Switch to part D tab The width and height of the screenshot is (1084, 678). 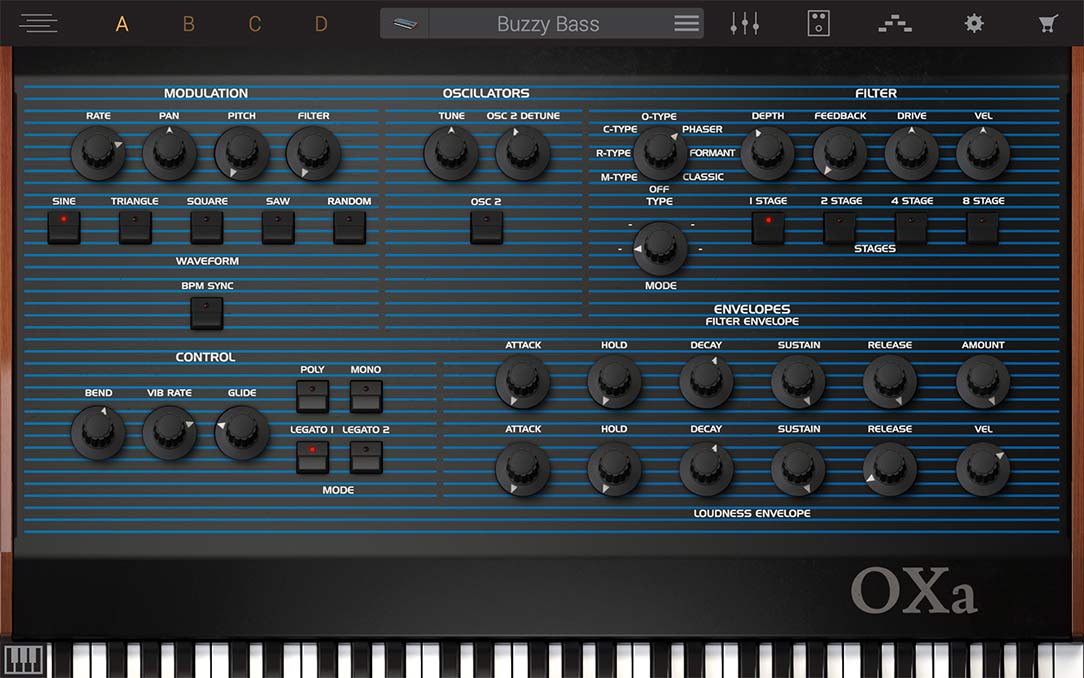pyautogui.click(x=321, y=24)
